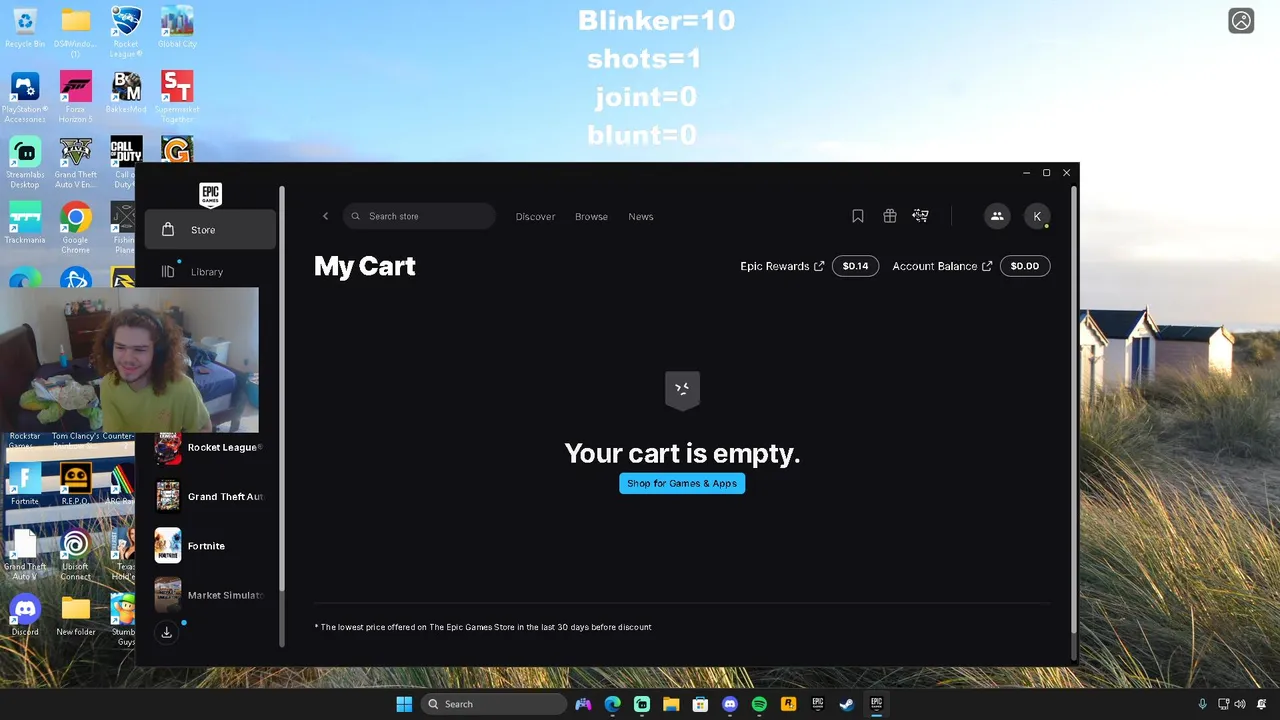Click the Epic Games logo in sidebar
1280x720 pixels.
pyautogui.click(x=210, y=193)
